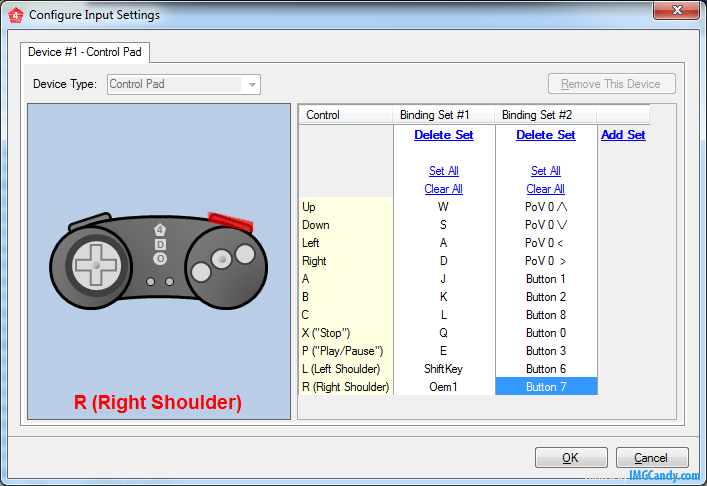The image size is (707, 486).
Task: Select the ShiftKey binding for Left Shoulder
Action: tap(444, 369)
